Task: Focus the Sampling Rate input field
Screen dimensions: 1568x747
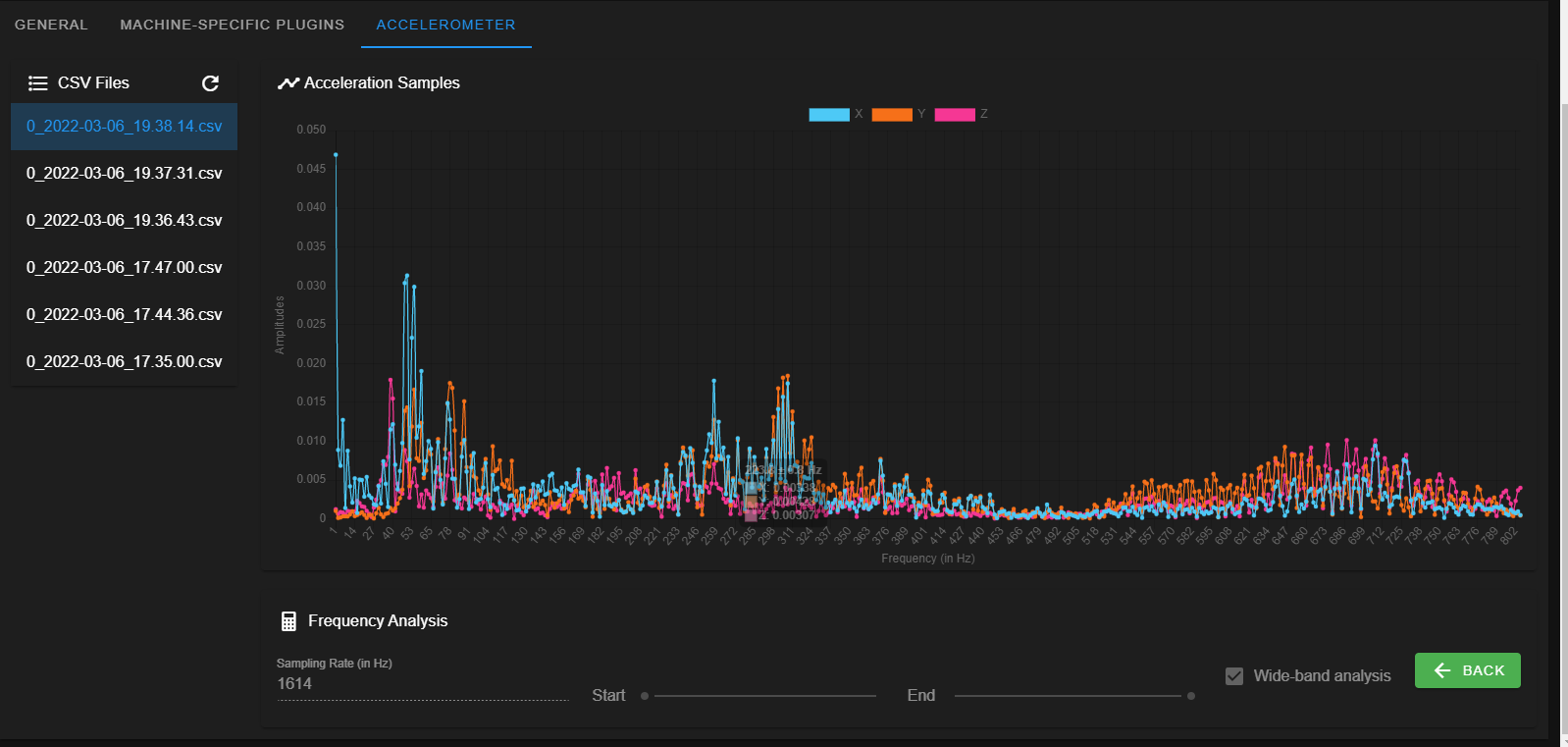Action: pos(422,684)
